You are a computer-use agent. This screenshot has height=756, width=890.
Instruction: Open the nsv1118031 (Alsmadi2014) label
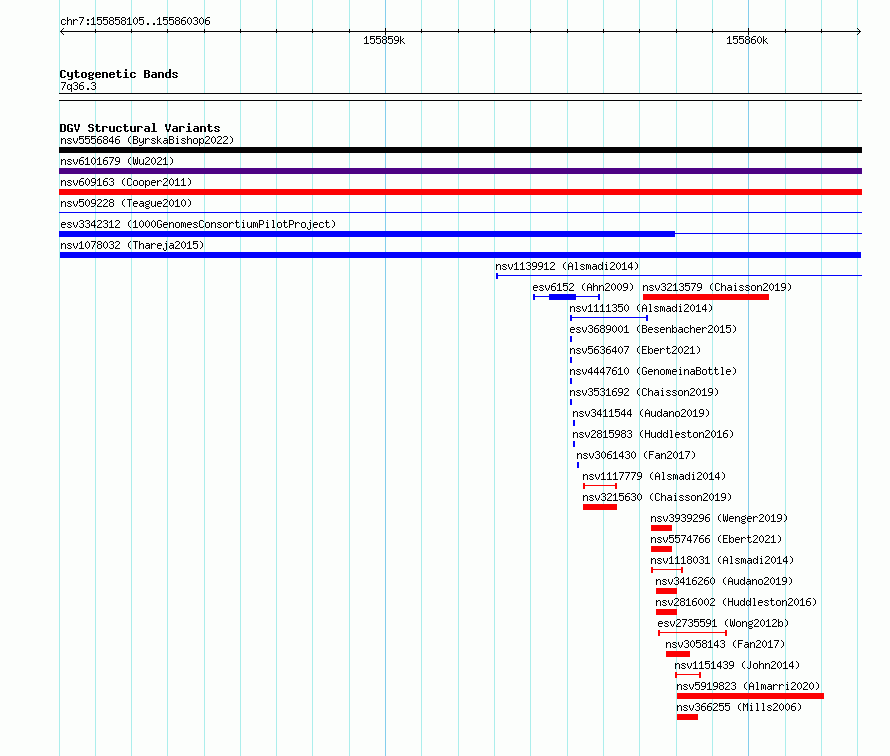pyautogui.click(x=721, y=560)
